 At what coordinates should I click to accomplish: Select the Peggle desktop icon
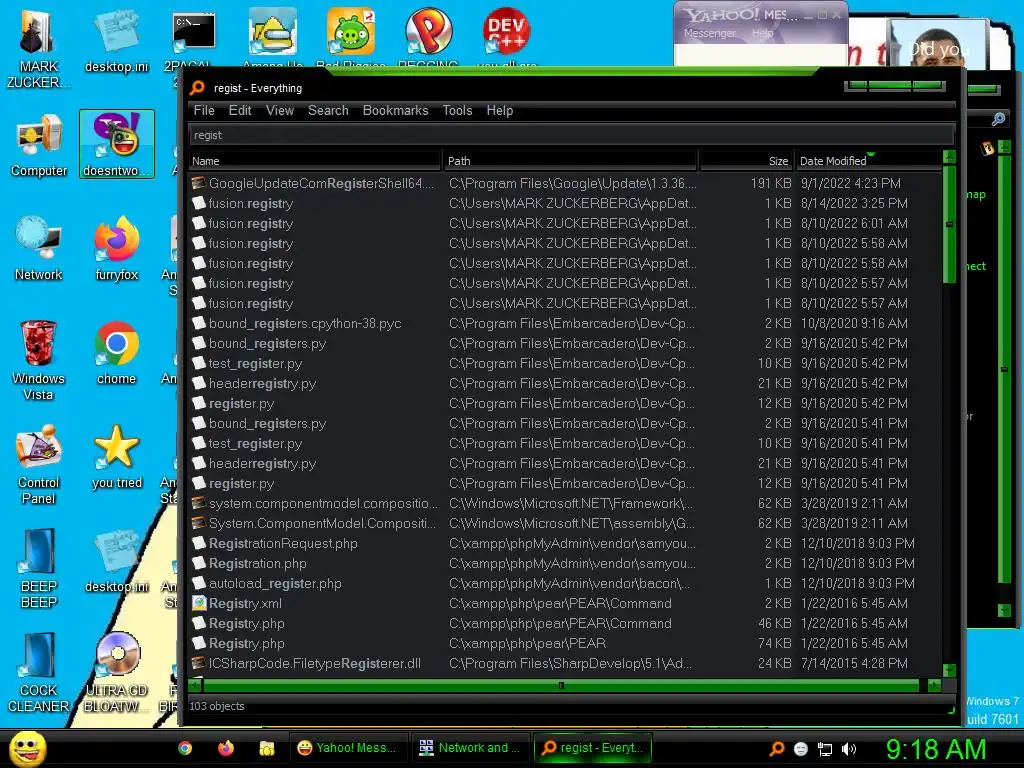click(x=428, y=36)
